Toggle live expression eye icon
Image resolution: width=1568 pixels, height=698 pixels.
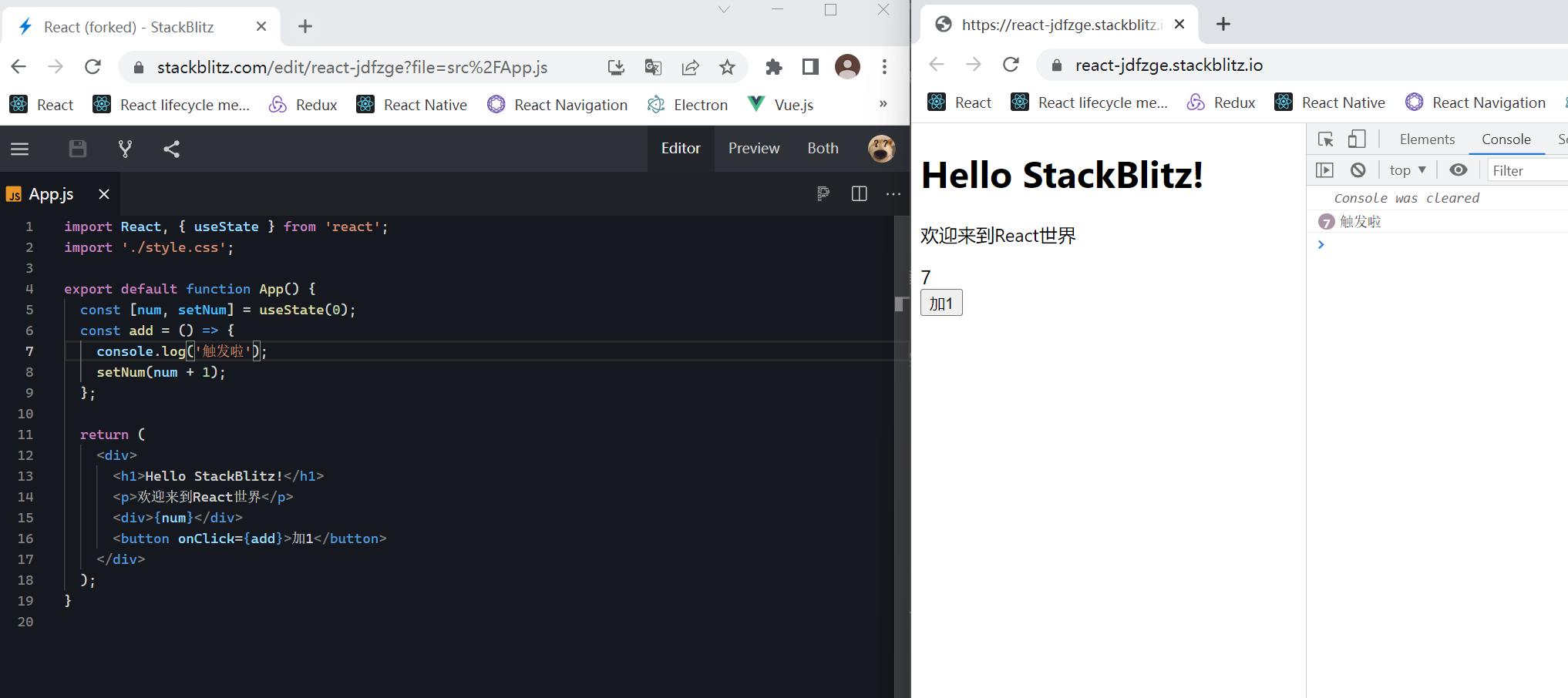point(1458,170)
